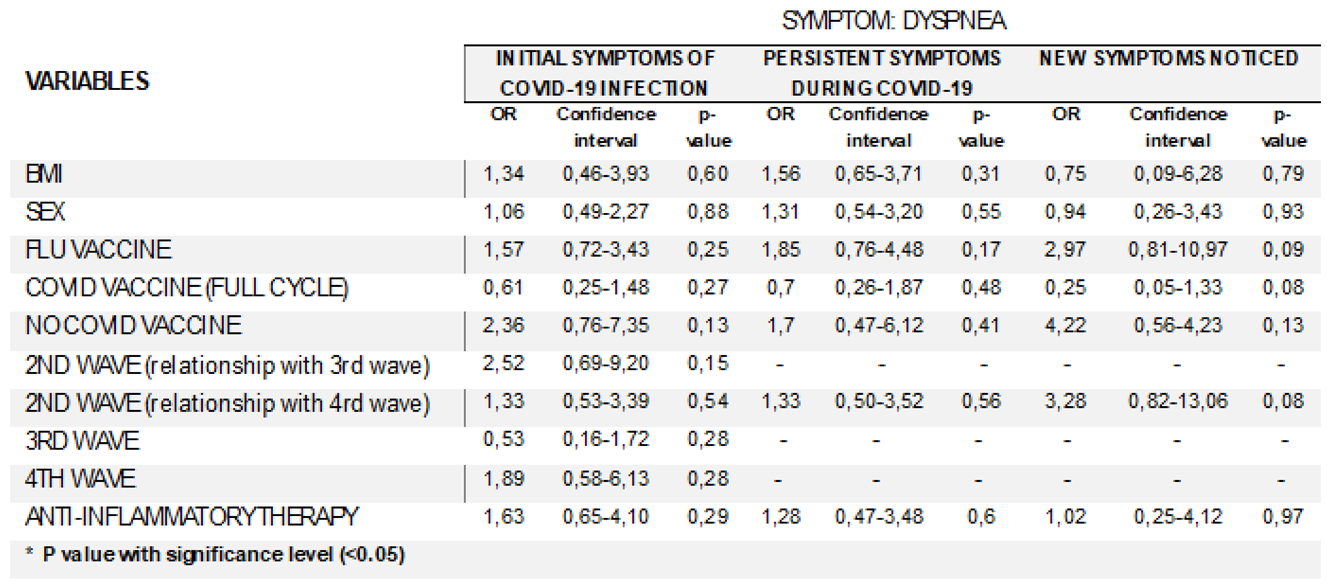Screen dimensions: 1327x585
Task: Click the 3RD WAVE row label
Action: click(x=82, y=441)
